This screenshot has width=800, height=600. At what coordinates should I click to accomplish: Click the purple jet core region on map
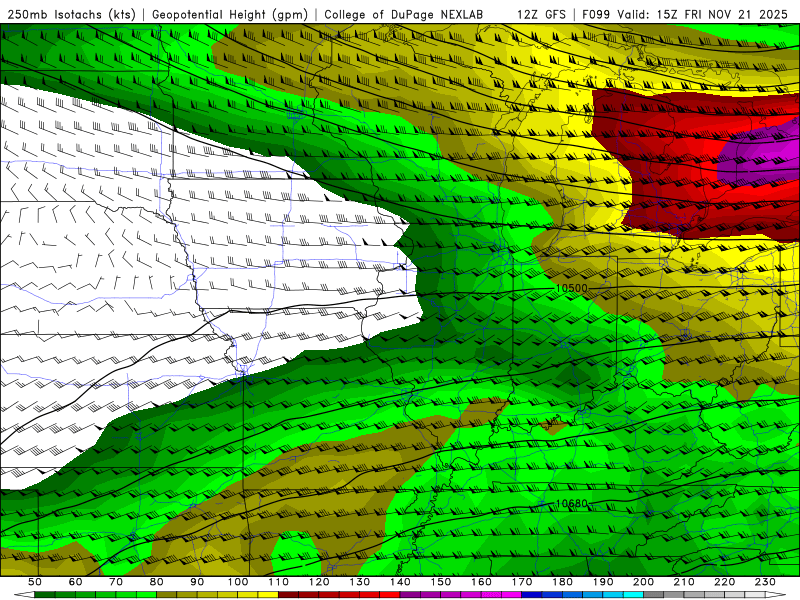(761, 153)
